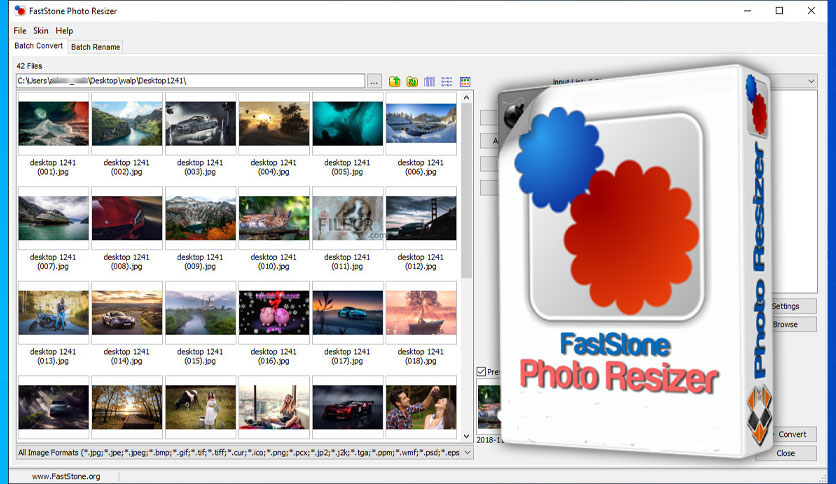The image size is (836, 484).
Task: Click file name 'desktop 1241 (018).jpg'
Action: pos(421,356)
